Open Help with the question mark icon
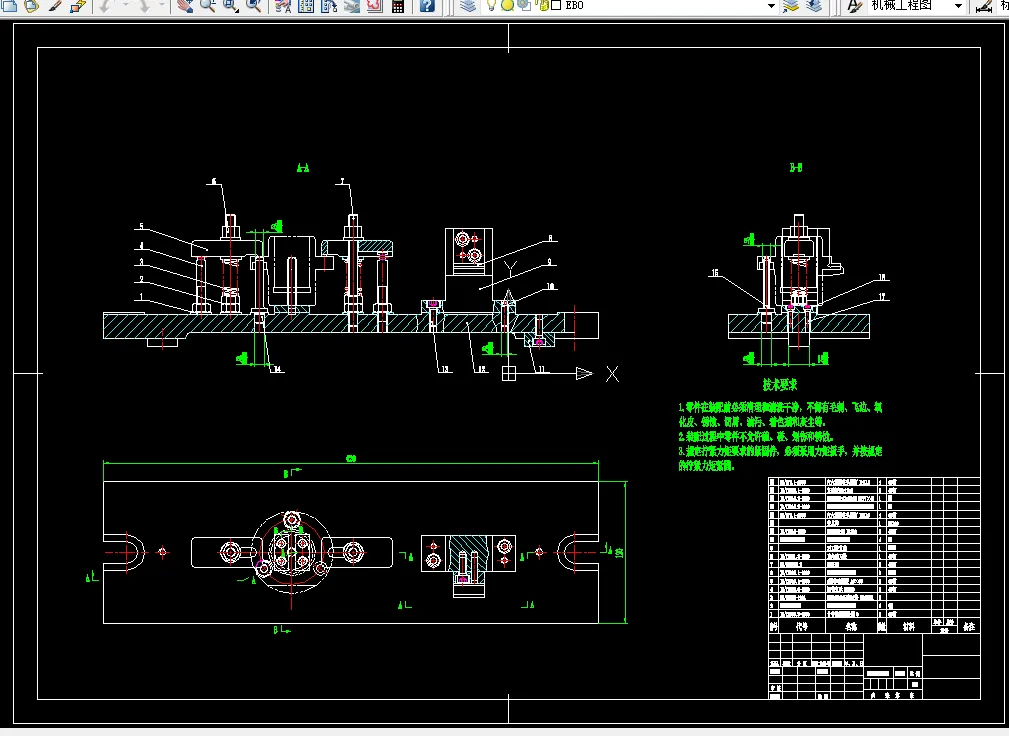The height and width of the screenshot is (736, 1009). click(427, 6)
